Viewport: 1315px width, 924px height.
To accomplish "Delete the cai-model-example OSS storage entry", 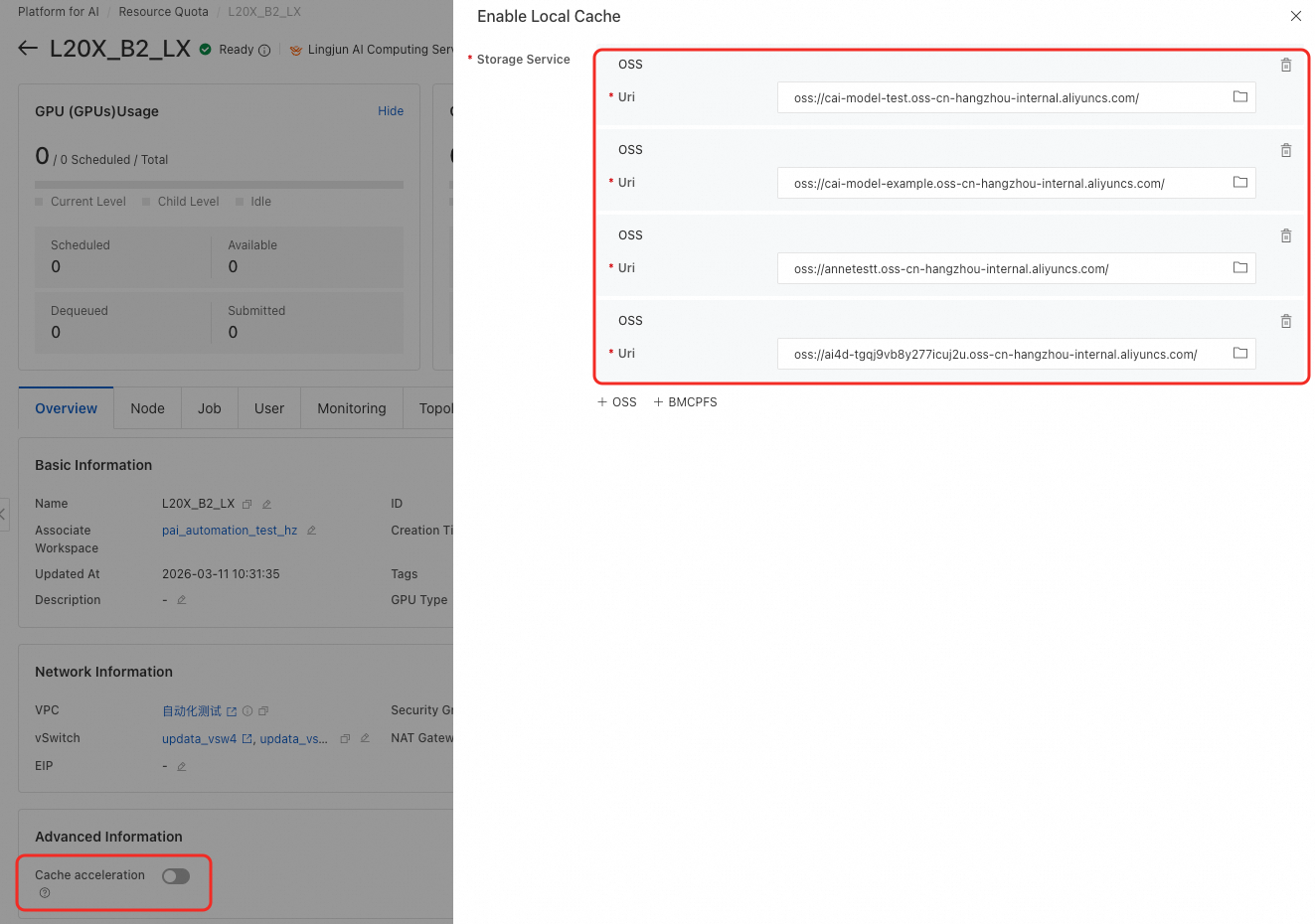I will coord(1286,150).
